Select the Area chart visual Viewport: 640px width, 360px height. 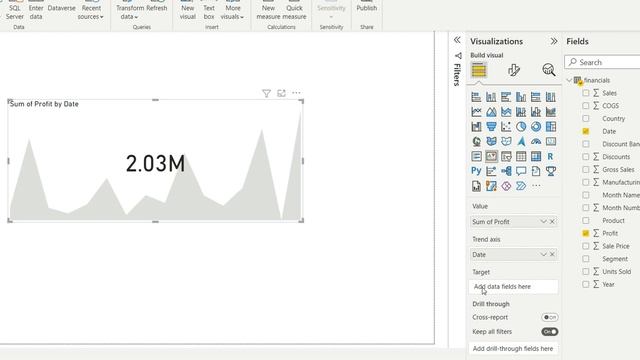tap(491, 112)
